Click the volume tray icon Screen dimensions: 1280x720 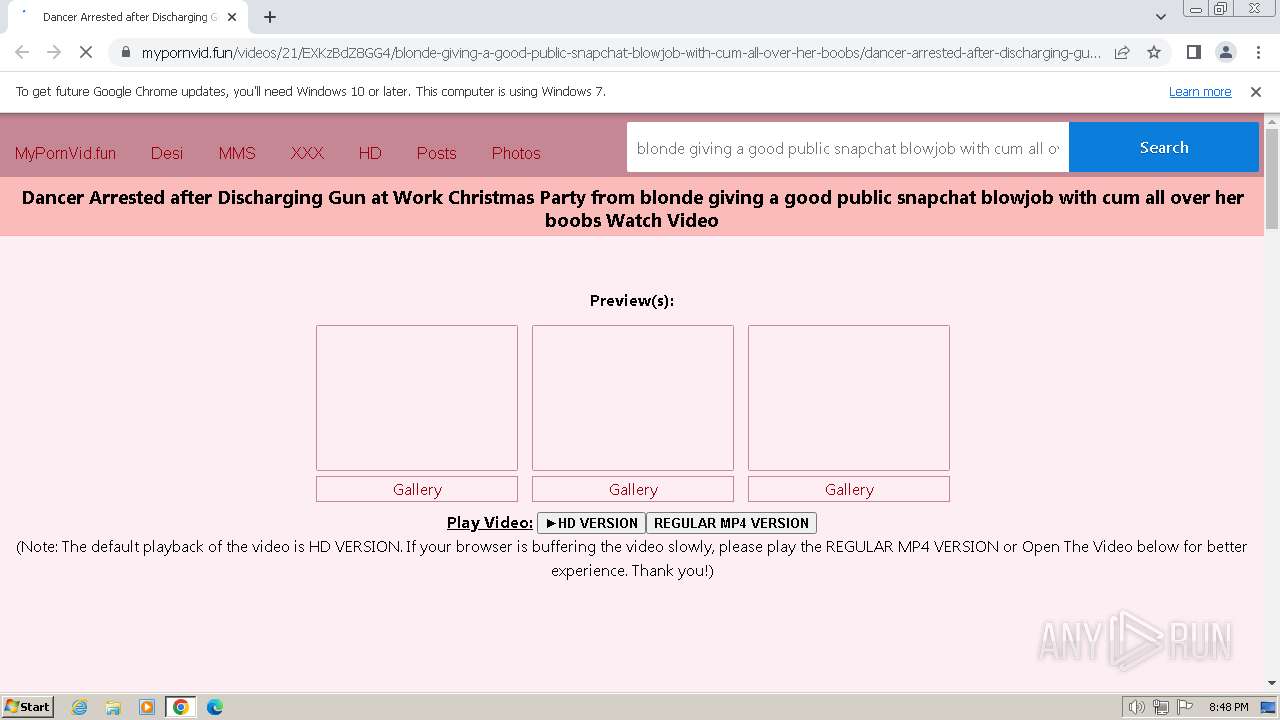(x=1137, y=707)
